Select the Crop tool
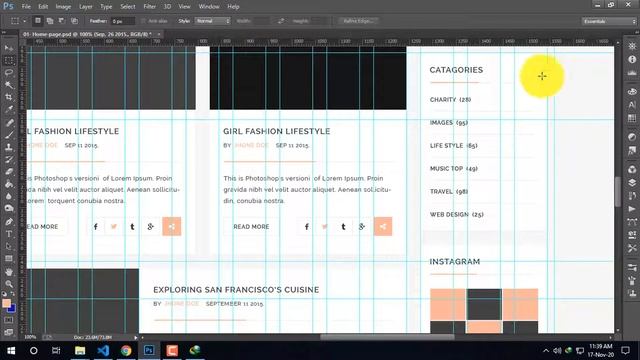640x360 pixels. click(x=9, y=97)
